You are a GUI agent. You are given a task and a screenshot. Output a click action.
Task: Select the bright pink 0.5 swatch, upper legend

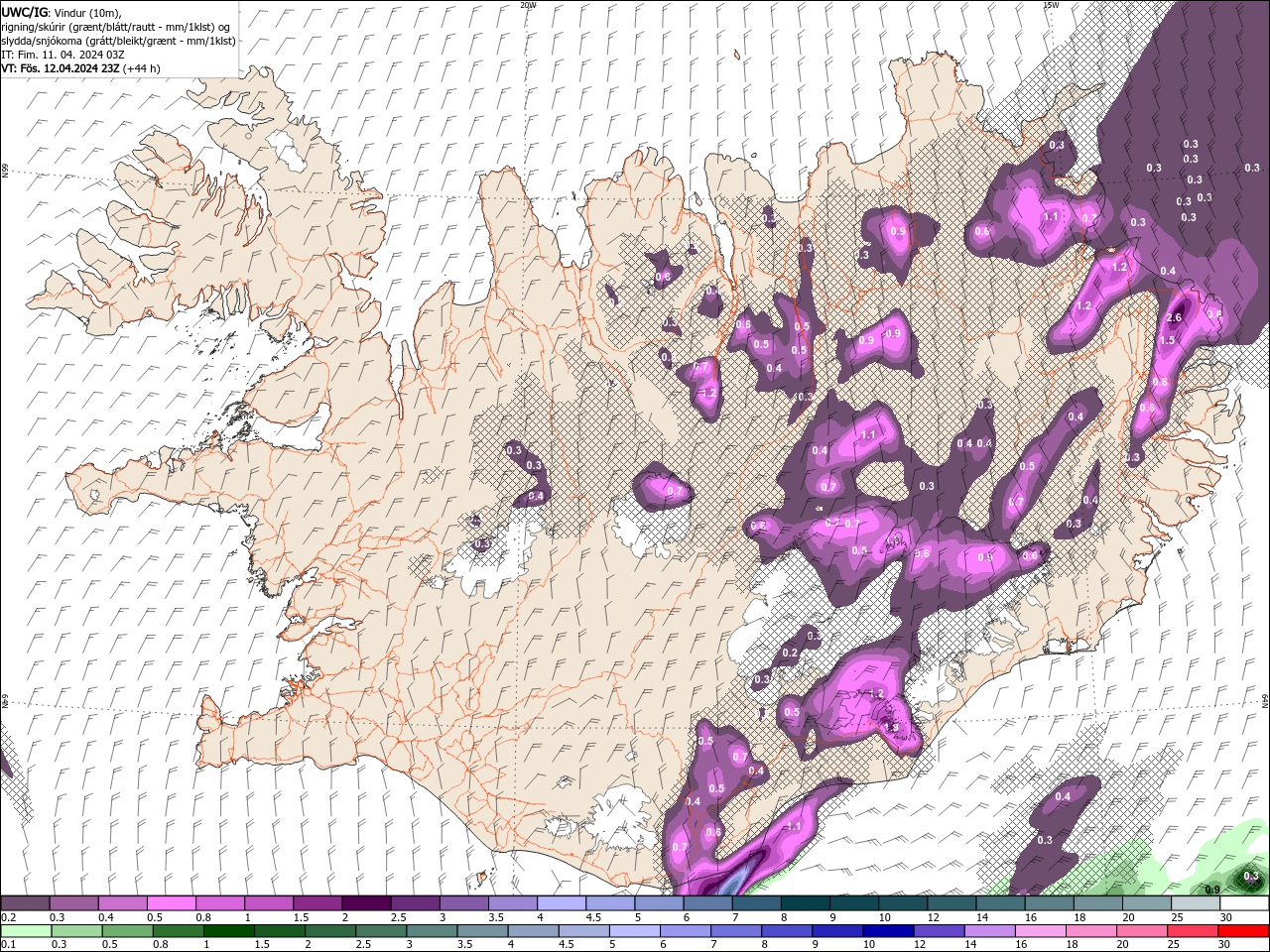(x=171, y=903)
